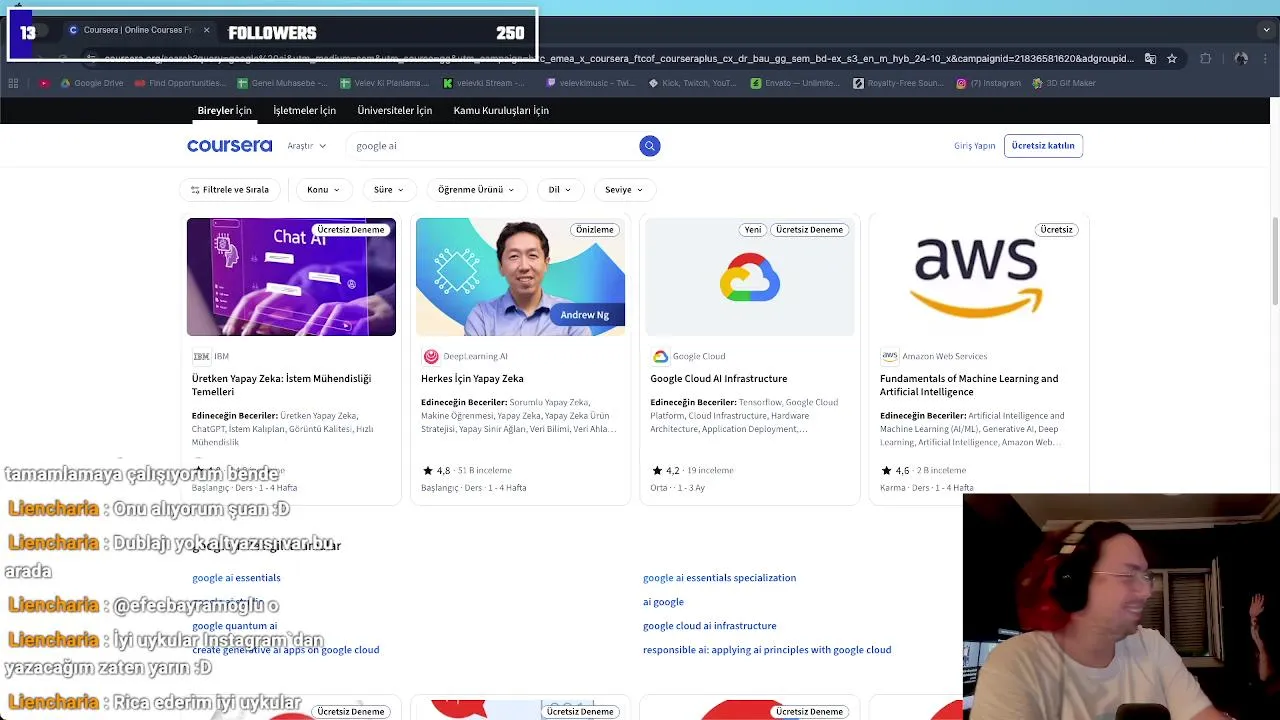
Task: Click the 'ai google' suggested search
Action: pos(663,602)
